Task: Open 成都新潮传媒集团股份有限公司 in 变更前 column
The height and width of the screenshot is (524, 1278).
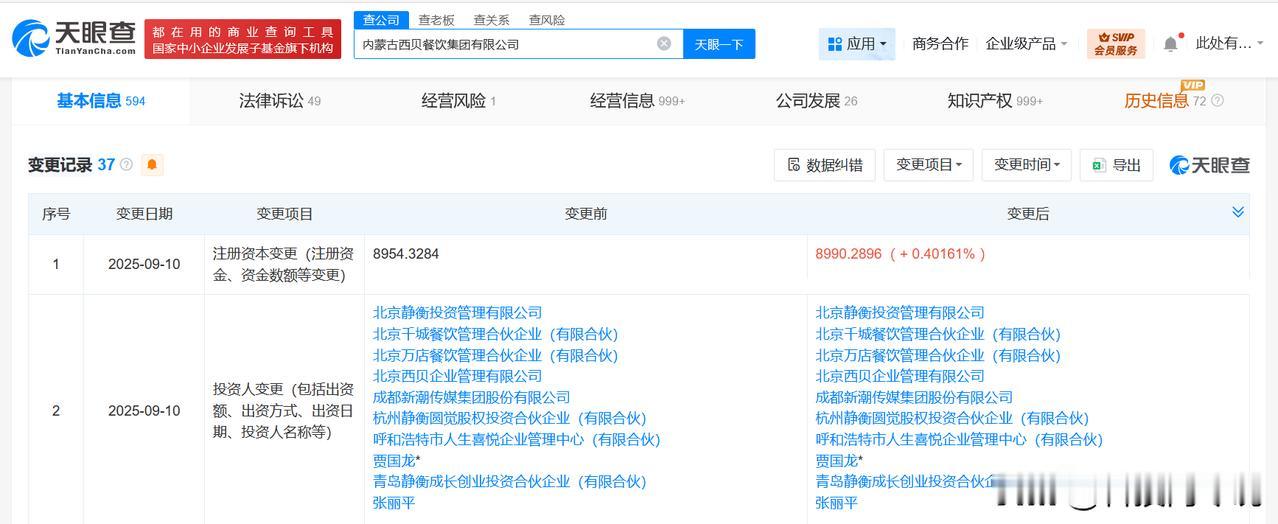Action: click(x=471, y=397)
